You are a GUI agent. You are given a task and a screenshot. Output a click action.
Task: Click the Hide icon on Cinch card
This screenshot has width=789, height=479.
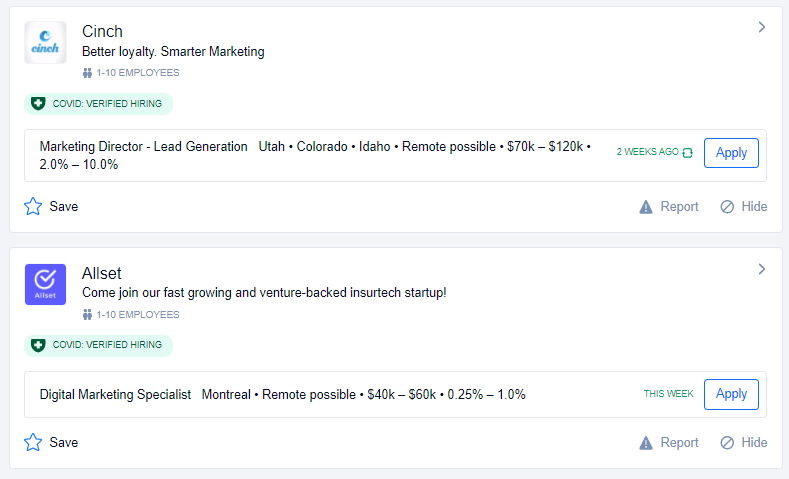727,207
